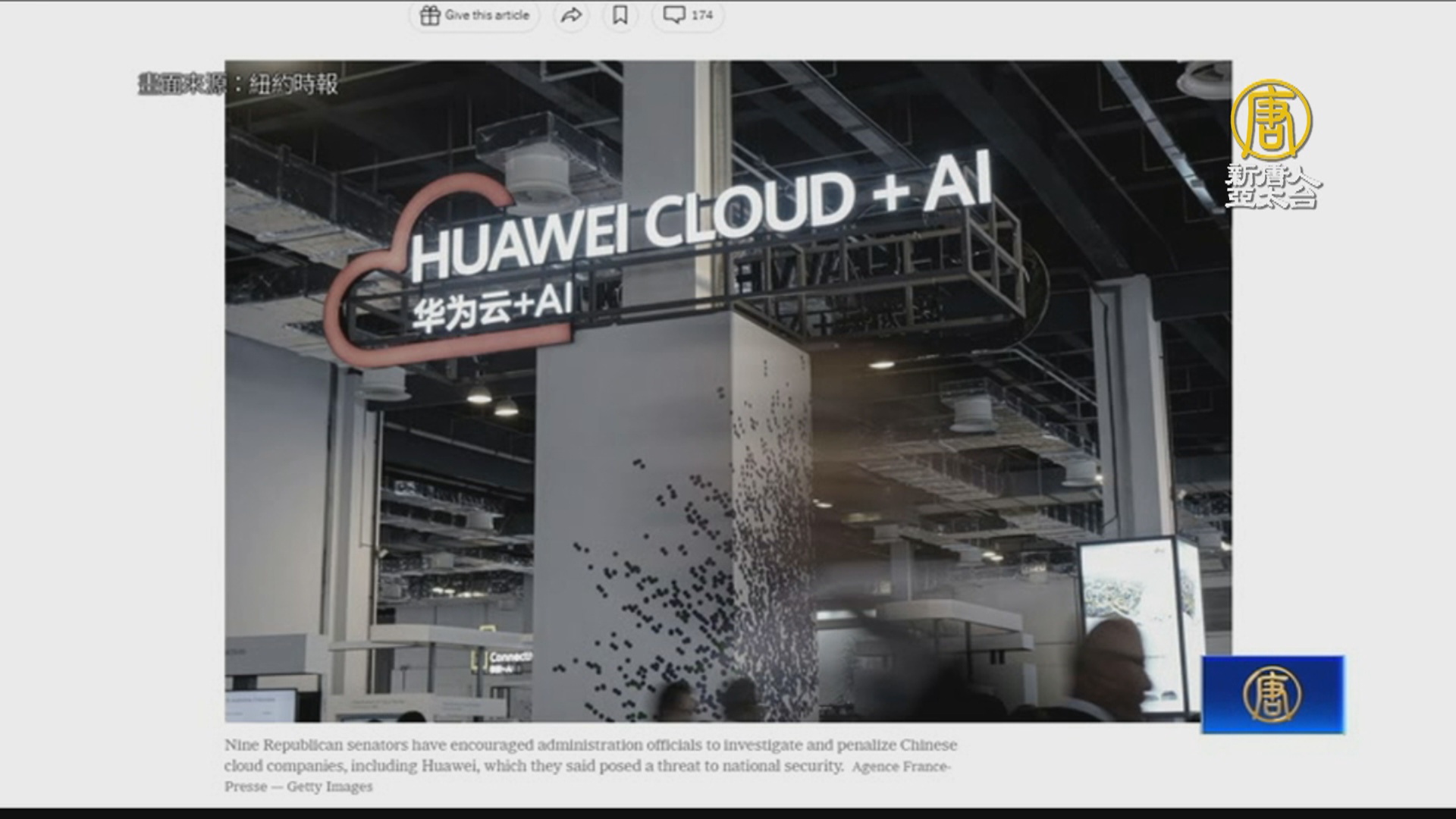Click the 新唐人亞太台 channel text
Viewport: 1456px width, 819px height.
click(1272, 186)
